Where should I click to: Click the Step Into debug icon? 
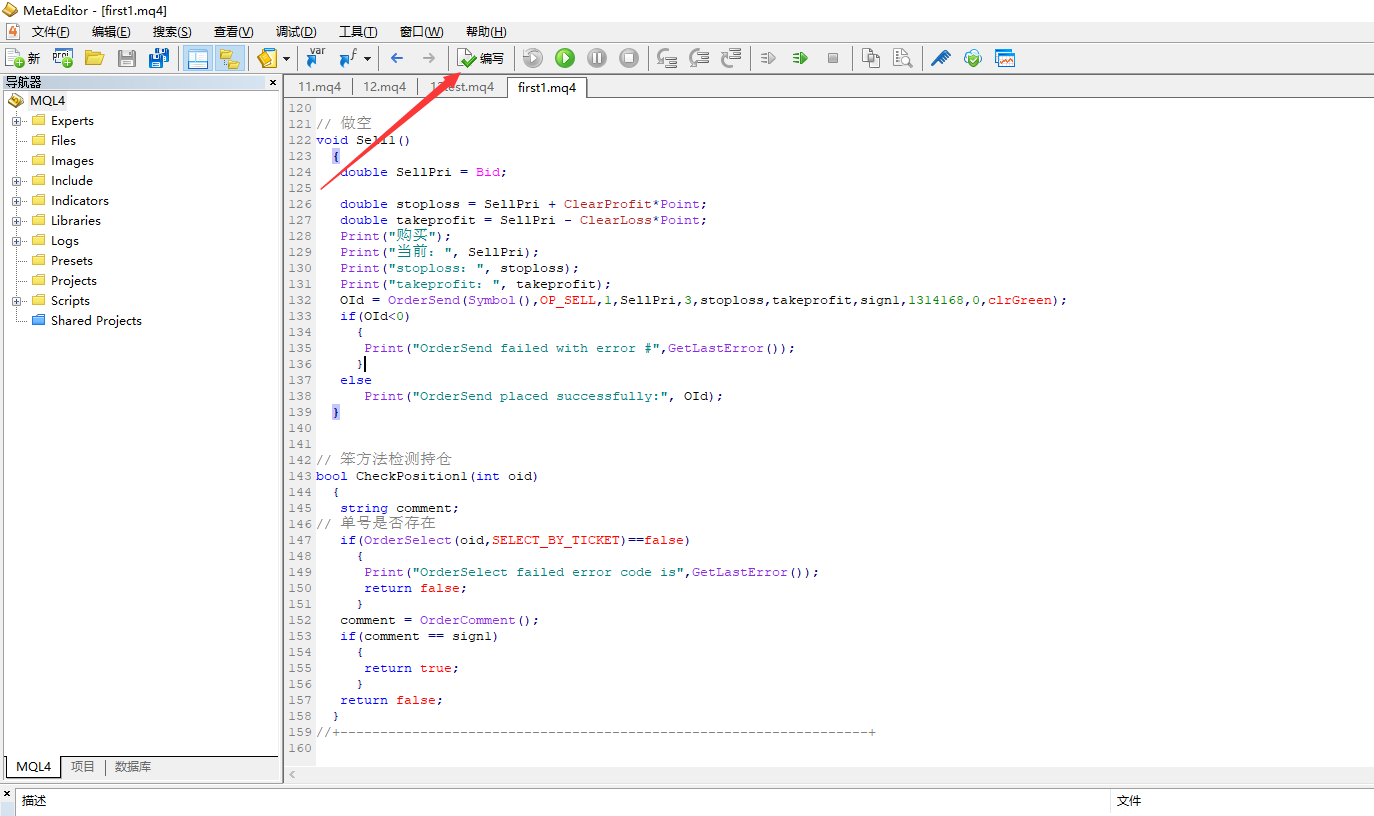667,58
